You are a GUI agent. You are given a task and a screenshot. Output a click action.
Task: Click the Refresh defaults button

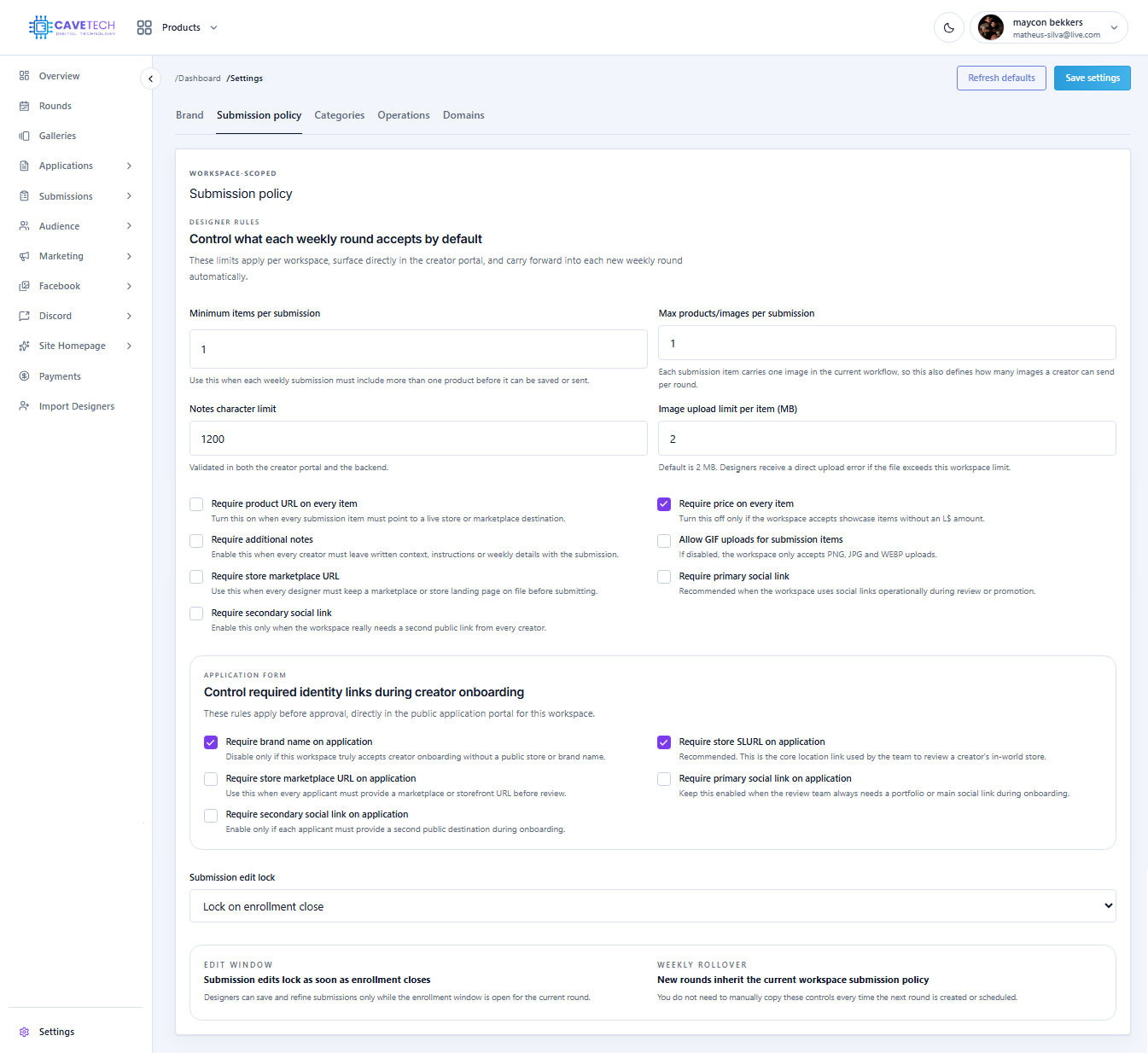coord(1001,78)
